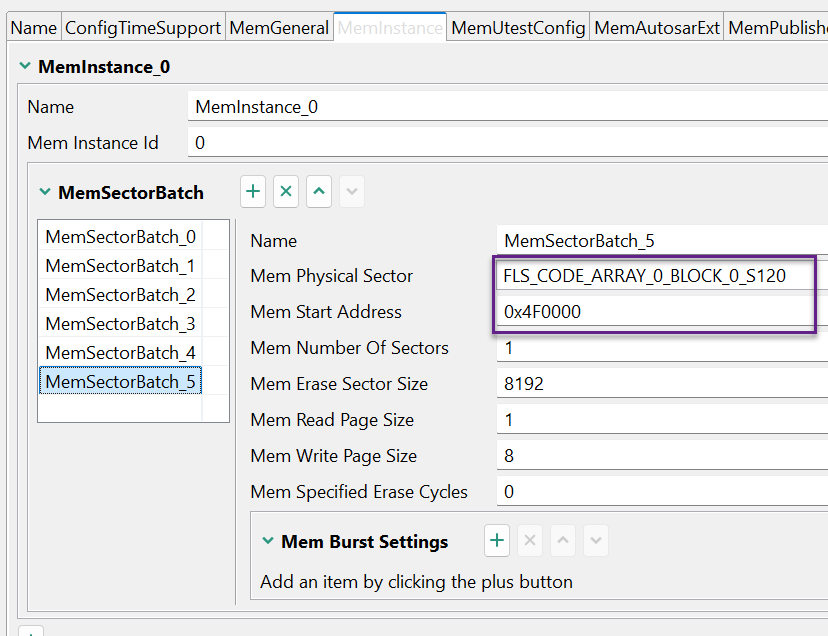This screenshot has height=636, width=828.
Task: Click the Mem Specified Erase Cycles field
Action: click(662, 492)
